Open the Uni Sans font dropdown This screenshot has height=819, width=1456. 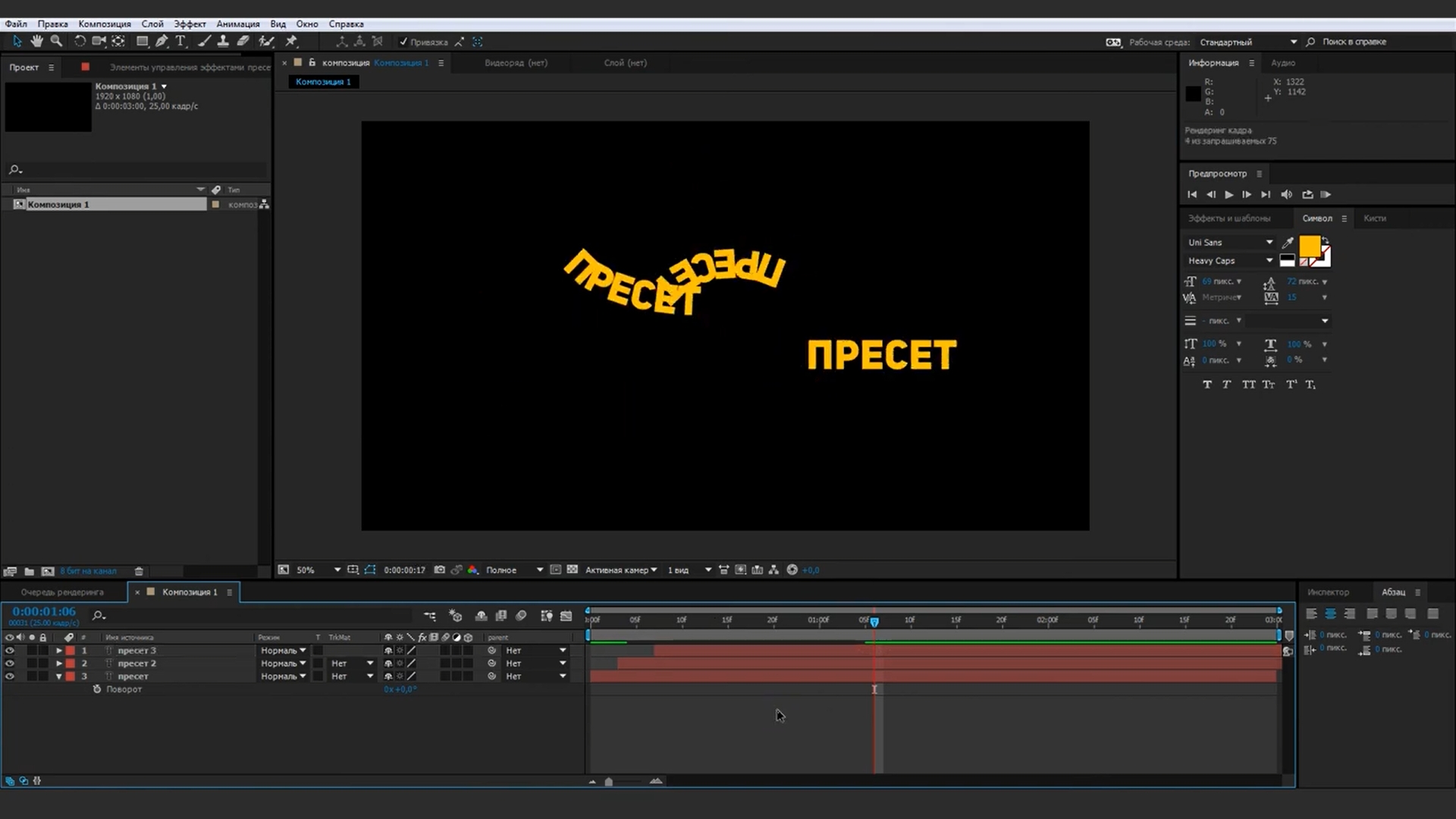tap(1269, 242)
